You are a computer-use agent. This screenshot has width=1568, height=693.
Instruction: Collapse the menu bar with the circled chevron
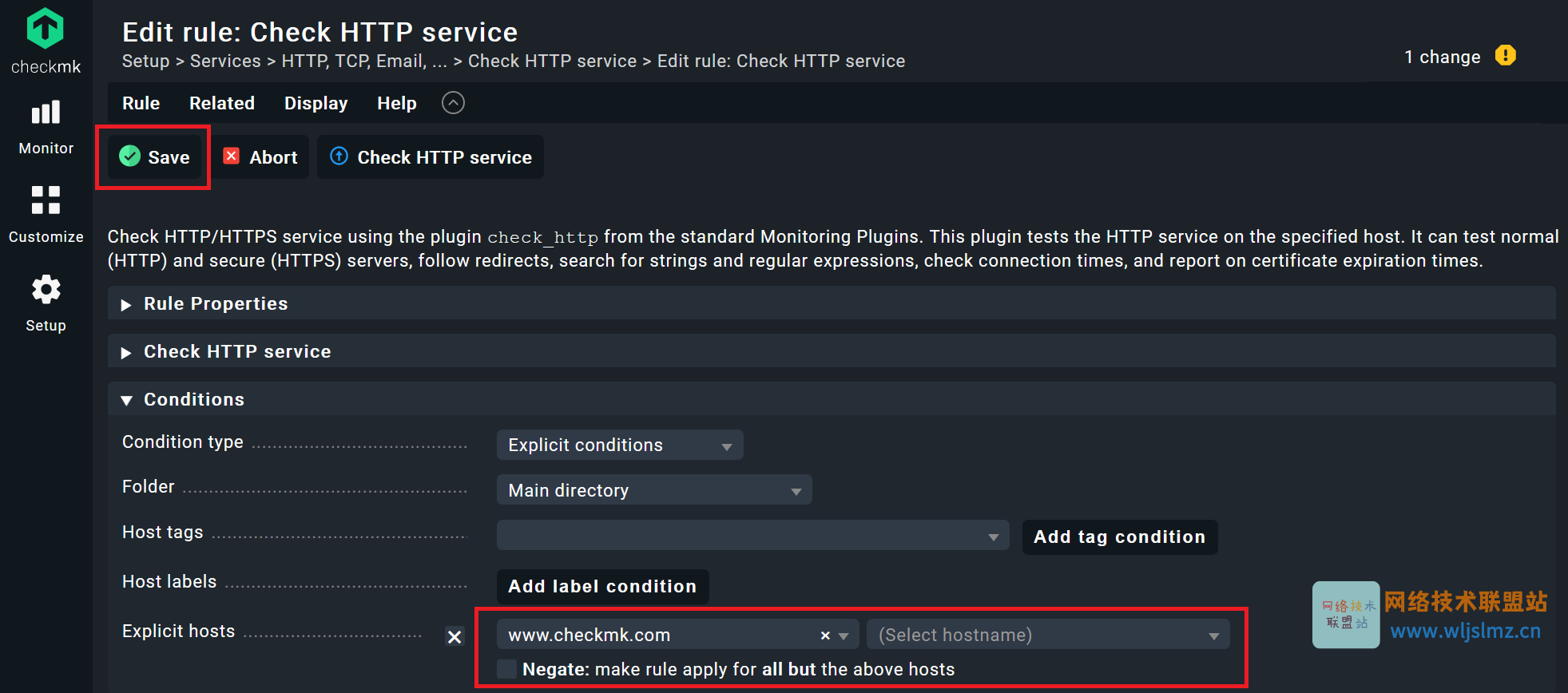453,103
